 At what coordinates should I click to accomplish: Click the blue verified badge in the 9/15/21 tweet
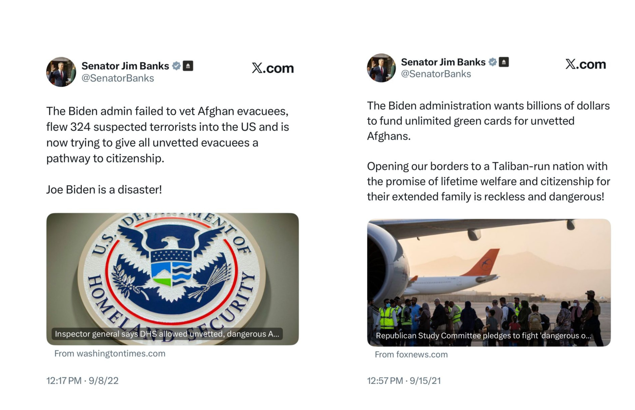coord(492,62)
